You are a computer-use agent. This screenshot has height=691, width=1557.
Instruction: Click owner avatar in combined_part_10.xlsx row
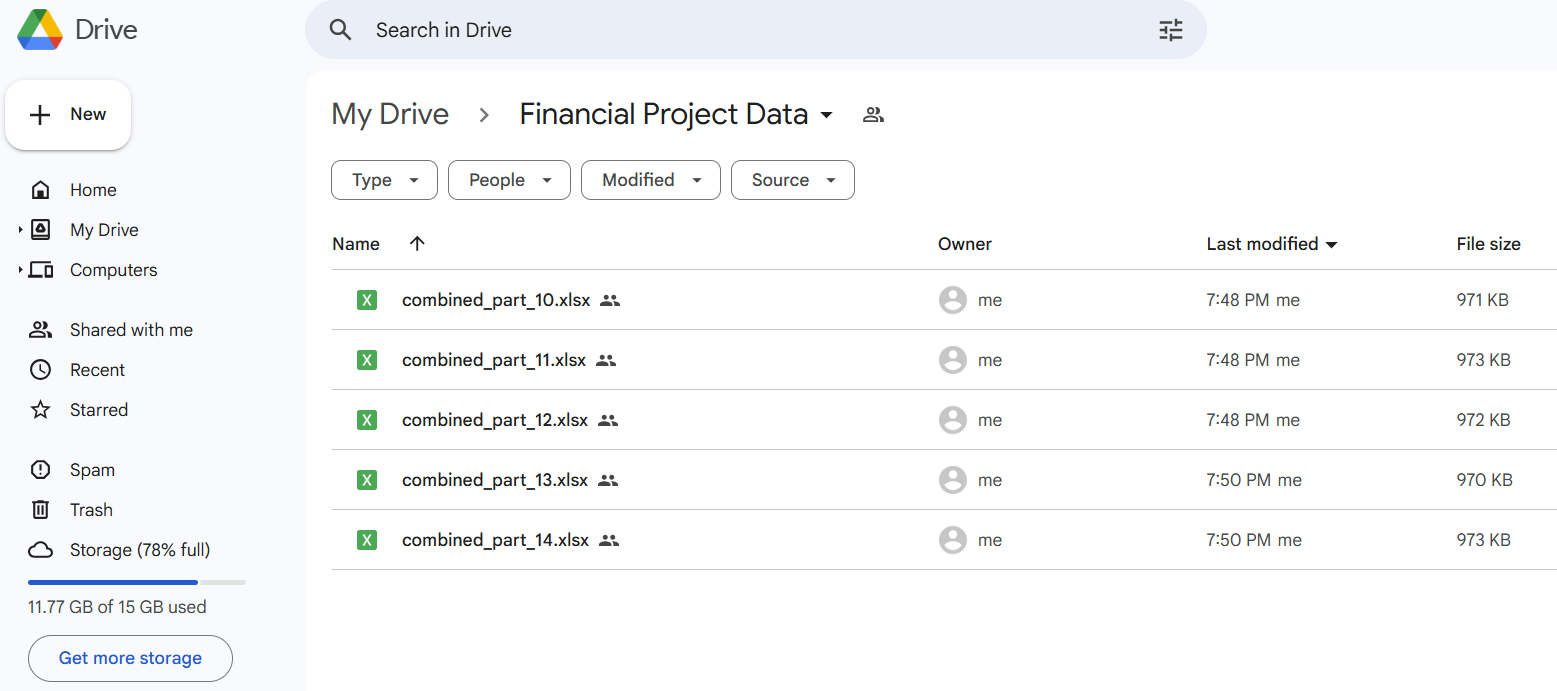click(x=953, y=300)
